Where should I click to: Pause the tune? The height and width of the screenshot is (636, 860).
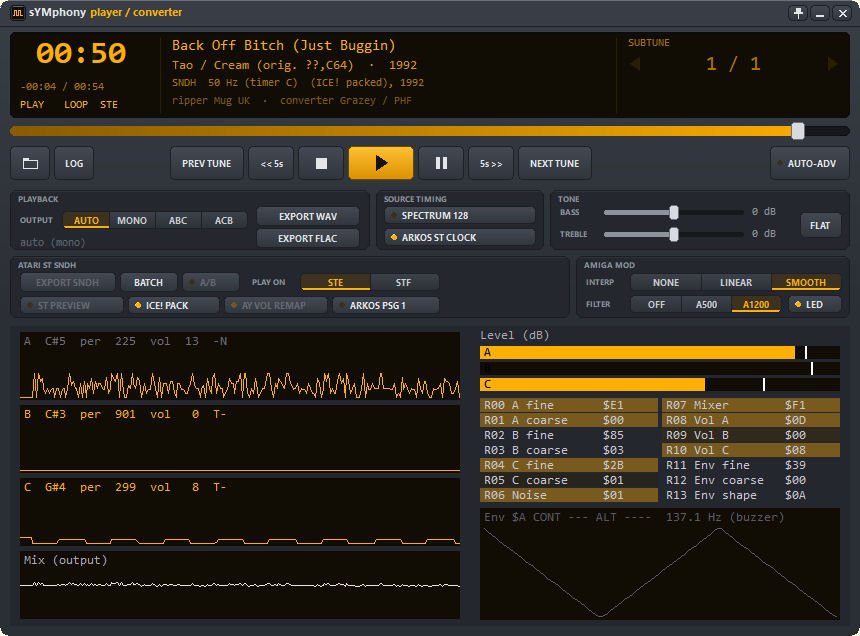click(x=441, y=163)
